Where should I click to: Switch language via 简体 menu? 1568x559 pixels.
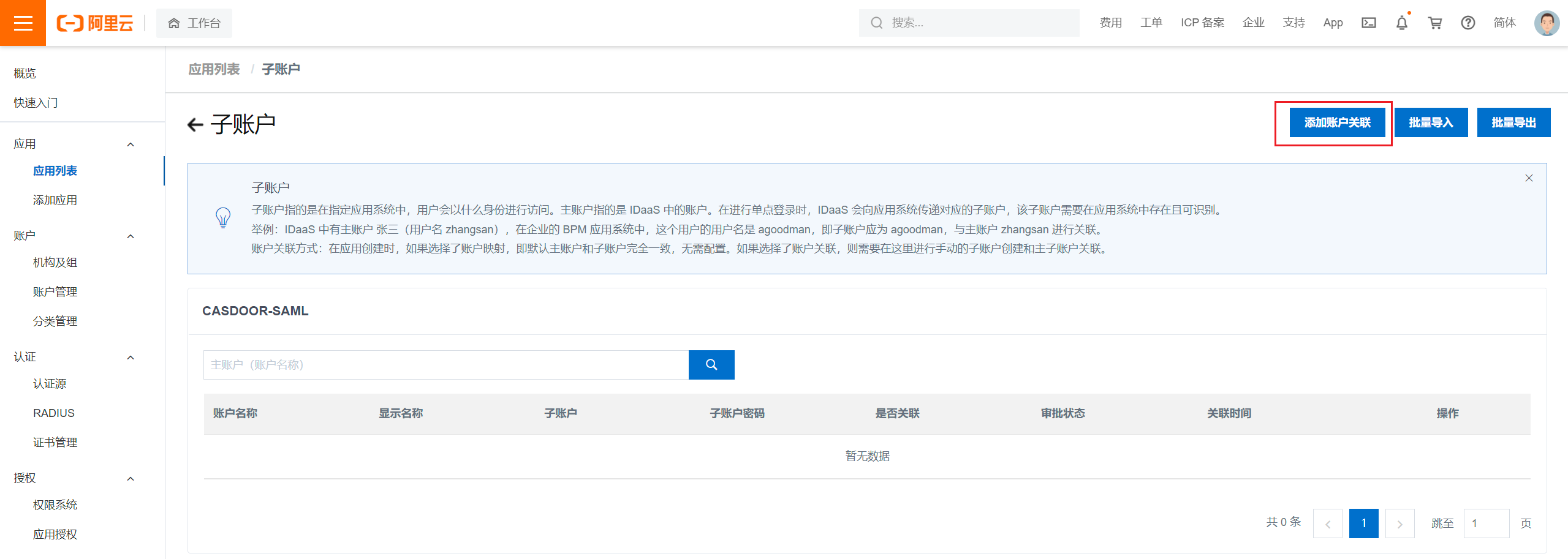[1505, 23]
